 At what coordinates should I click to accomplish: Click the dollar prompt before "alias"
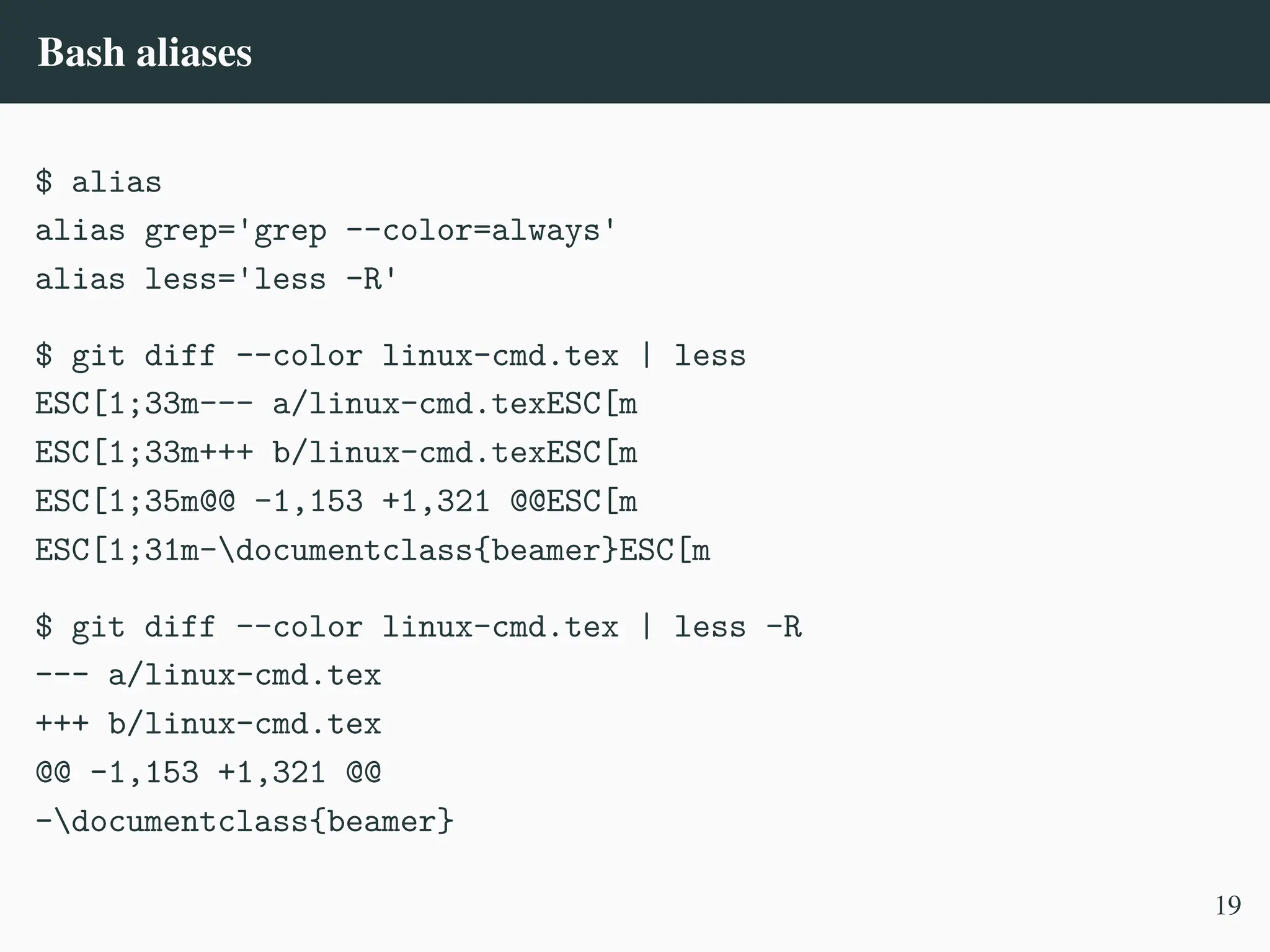[44, 182]
